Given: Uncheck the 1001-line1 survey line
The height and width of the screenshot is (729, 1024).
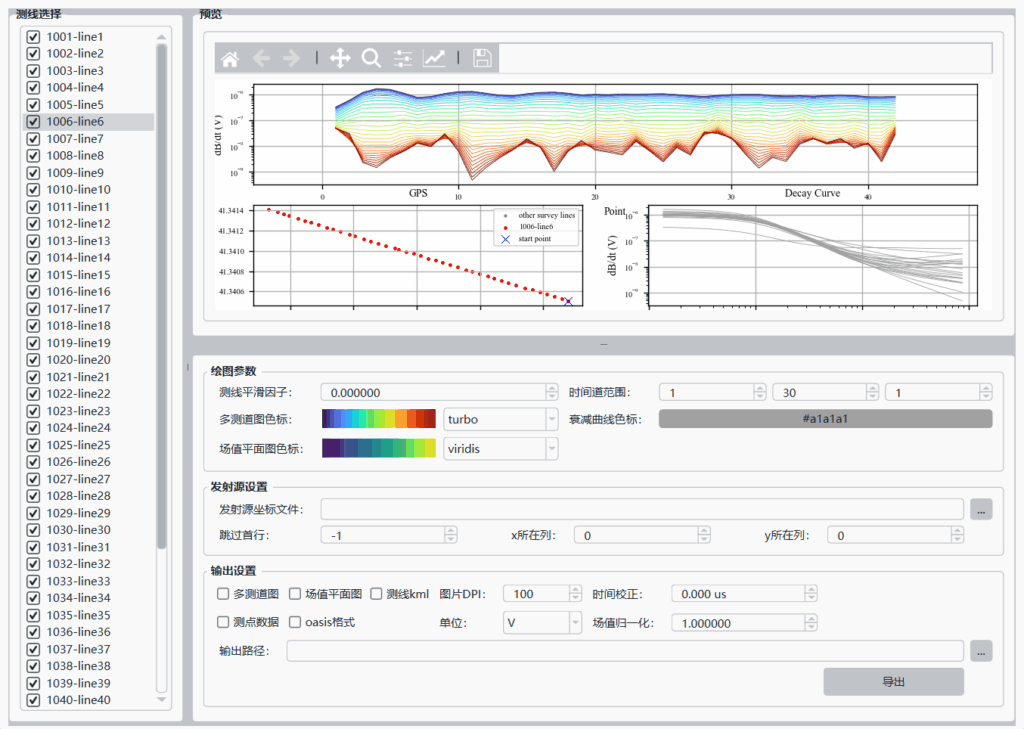Looking at the screenshot, I should (33, 37).
